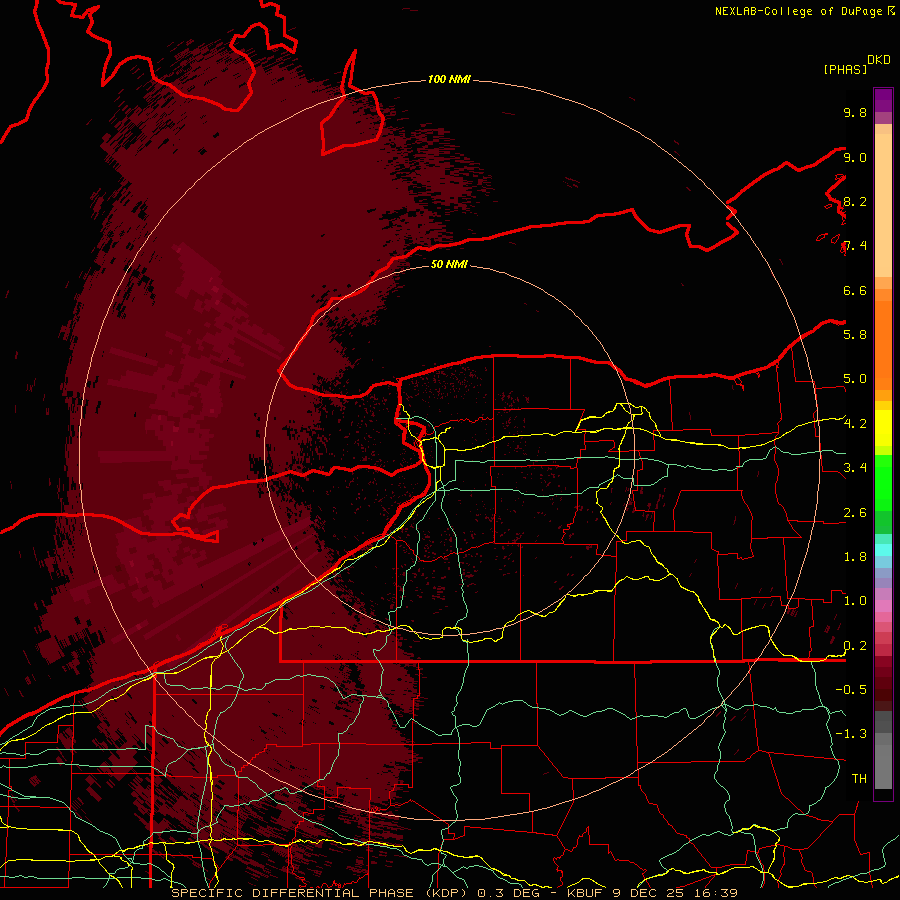Screen dimensions: 900x900
Task: Click the 1.8 scale value
Action: click(855, 556)
